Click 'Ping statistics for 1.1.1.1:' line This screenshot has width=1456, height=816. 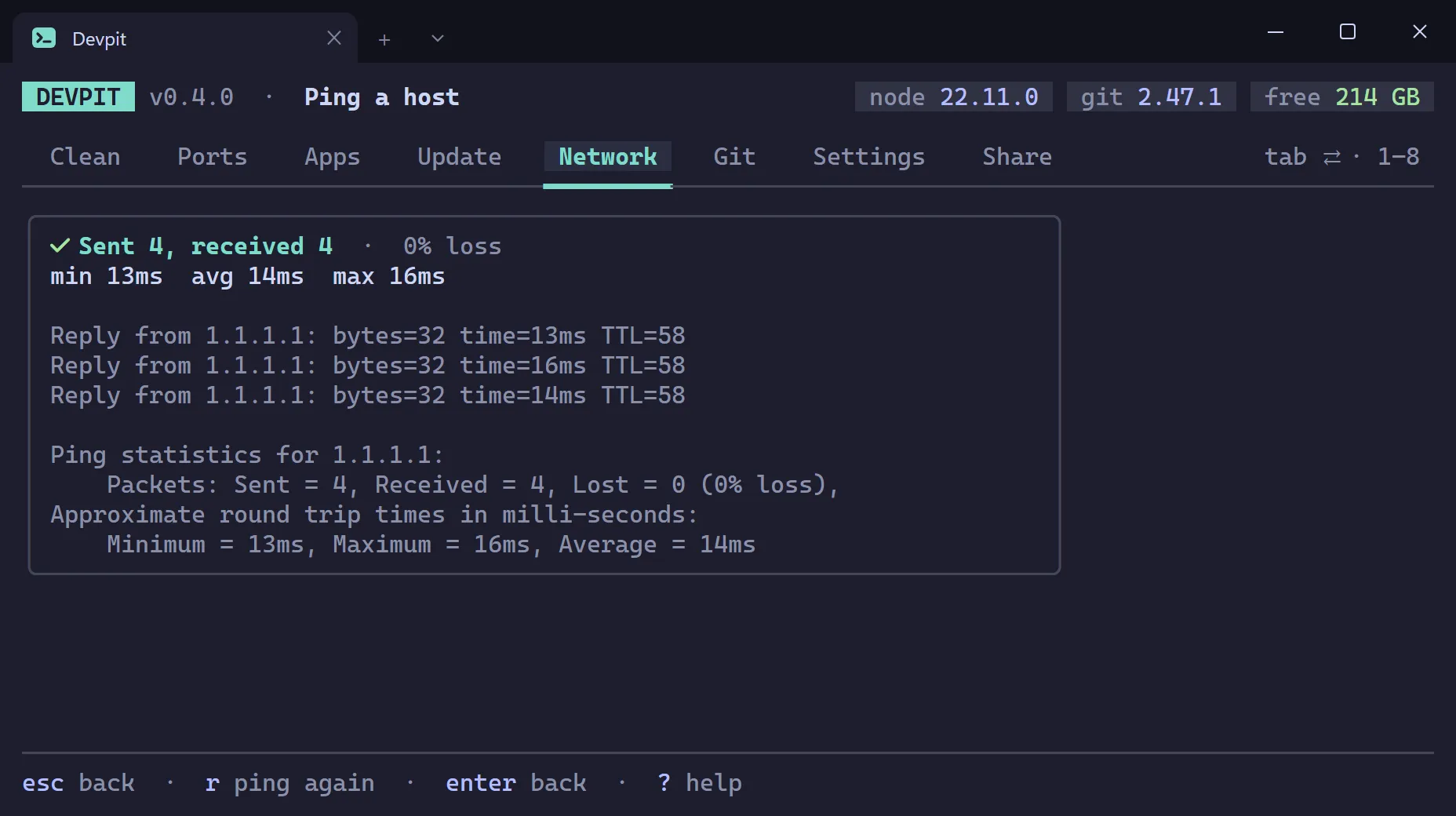[247, 455]
